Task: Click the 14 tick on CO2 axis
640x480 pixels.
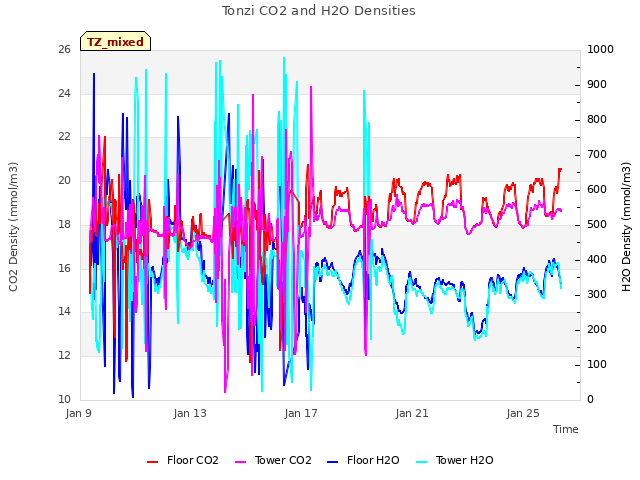Action: 64,312
